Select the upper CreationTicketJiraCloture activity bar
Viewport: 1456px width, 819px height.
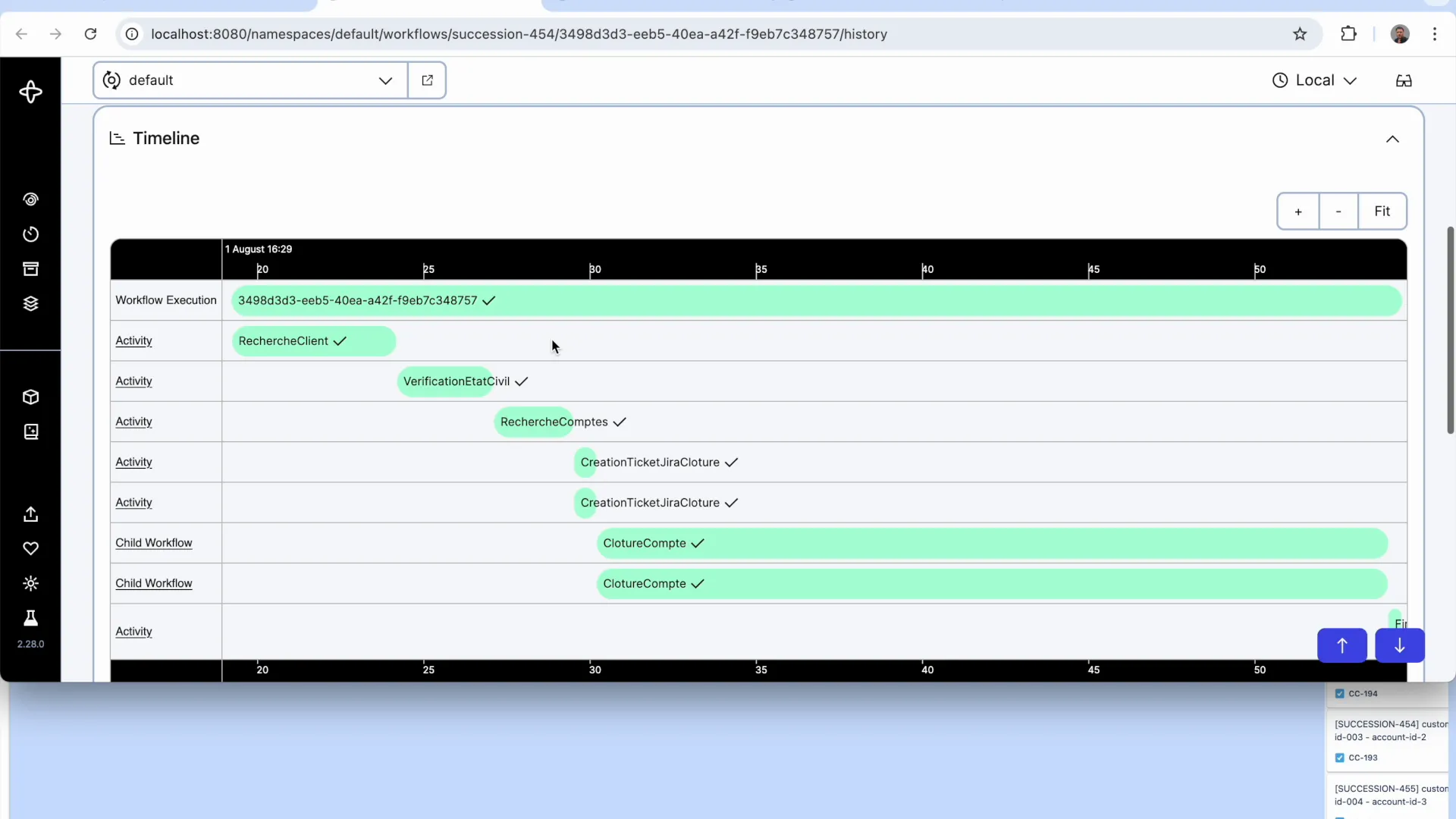pyautogui.click(x=585, y=463)
